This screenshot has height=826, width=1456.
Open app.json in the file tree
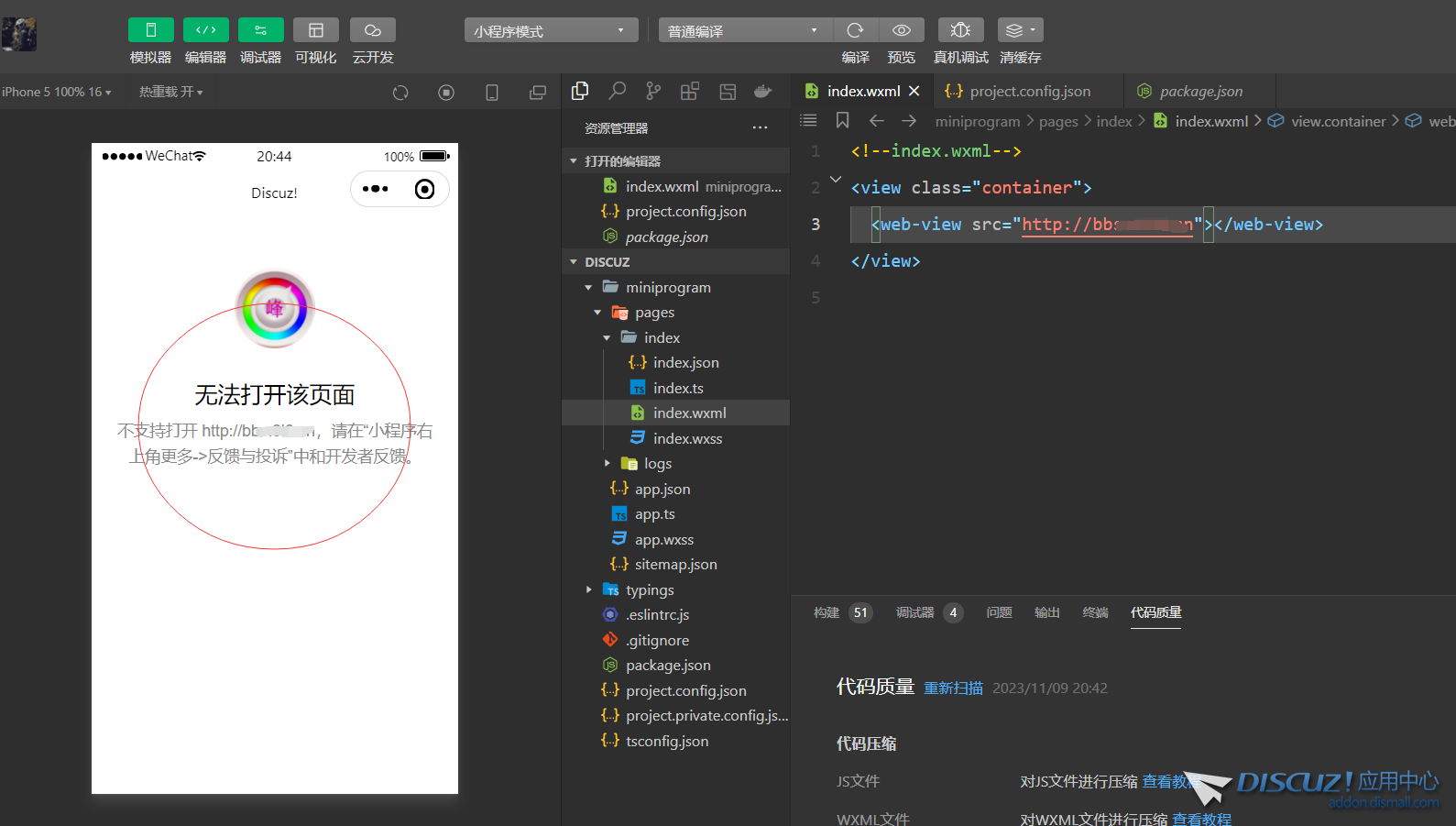tap(662, 490)
